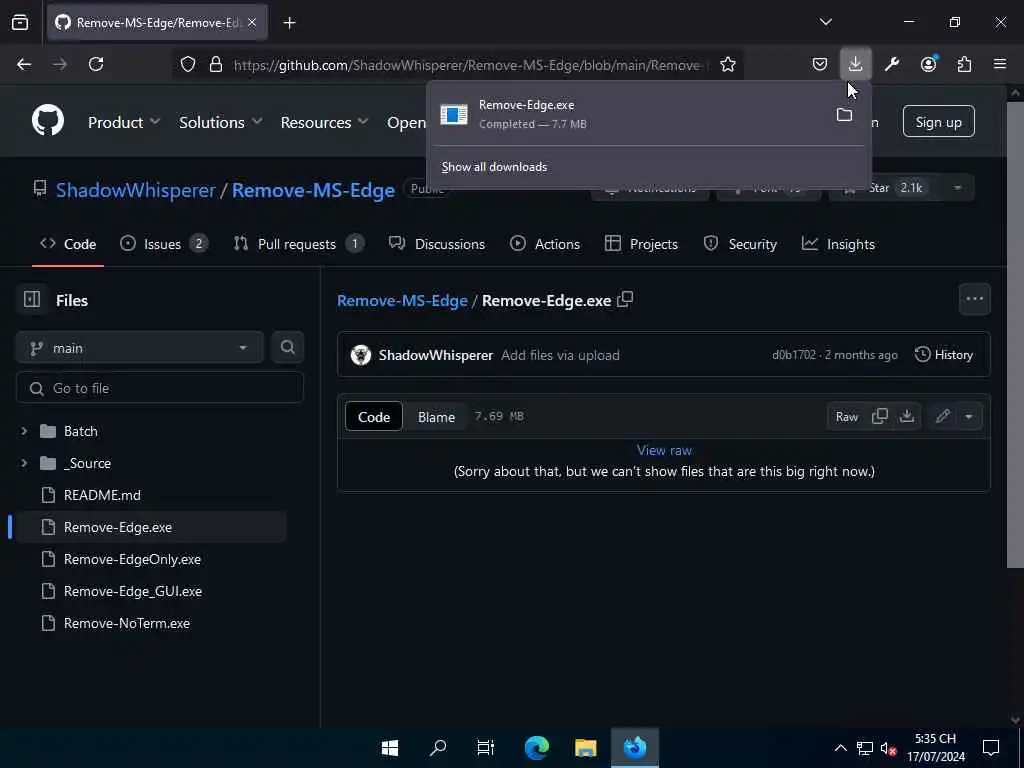Click the Go to file search field
The height and width of the screenshot is (768, 1024).
pyautogui.click(x=159, y=388)
